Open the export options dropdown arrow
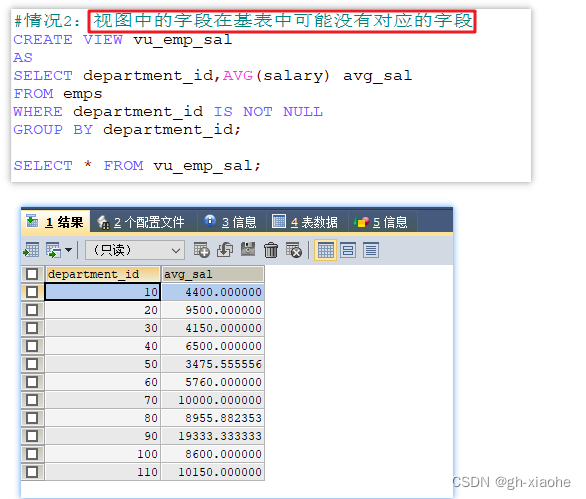Screen dimensions: 586x499 [68, 250]
